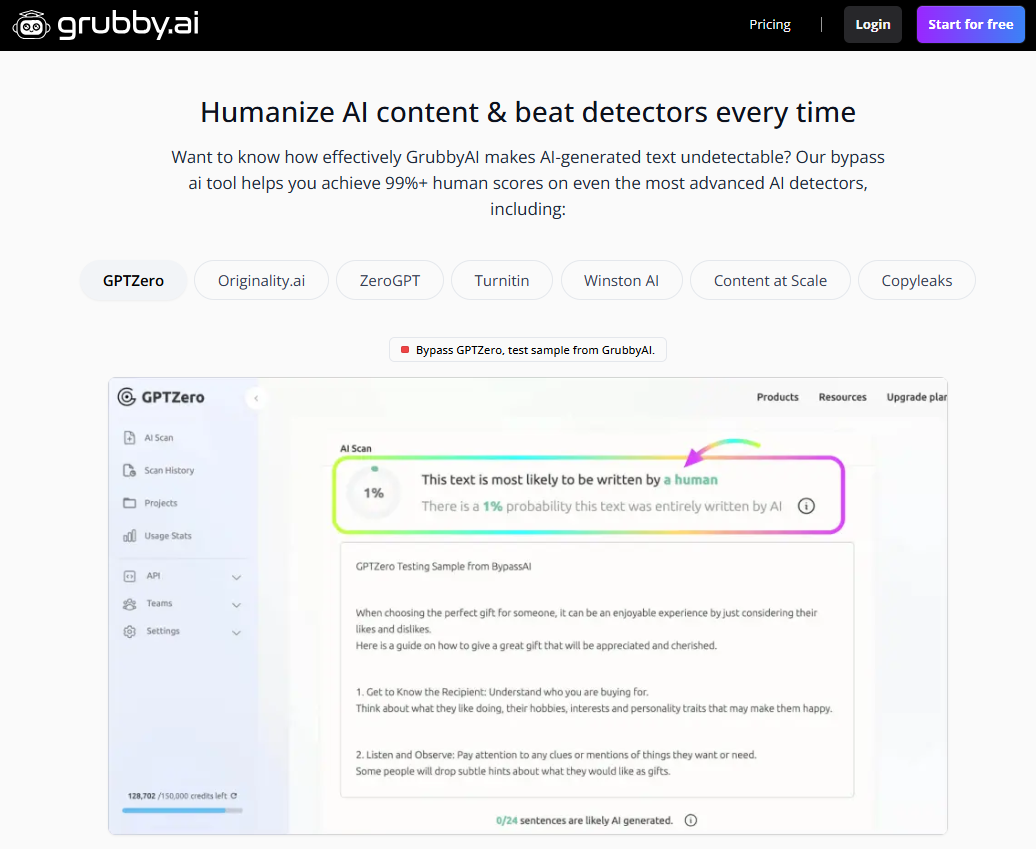Click the AI Scan sidebar icon
The image size is (1036, 849).
[130, 438]
